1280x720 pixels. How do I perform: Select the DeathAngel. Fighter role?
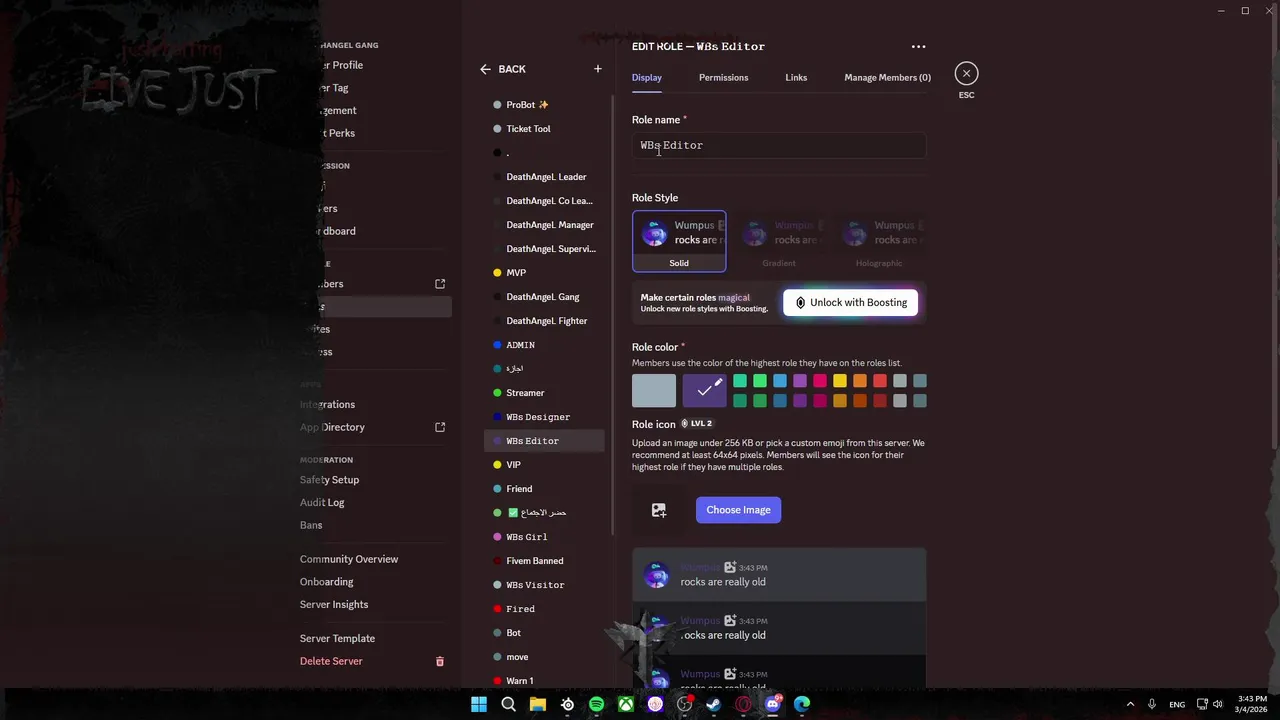[x=544, y=321]
